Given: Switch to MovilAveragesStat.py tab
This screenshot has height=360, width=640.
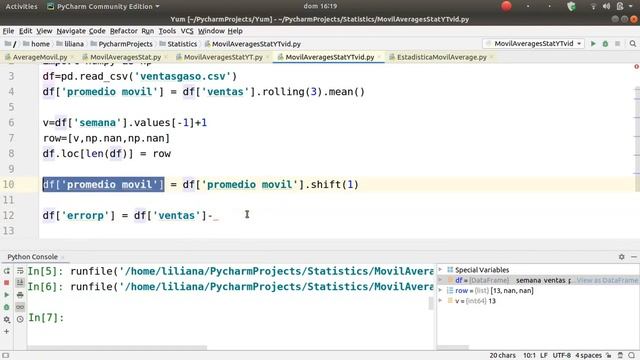Looking at the screenshot, I should tap(125, 57).
